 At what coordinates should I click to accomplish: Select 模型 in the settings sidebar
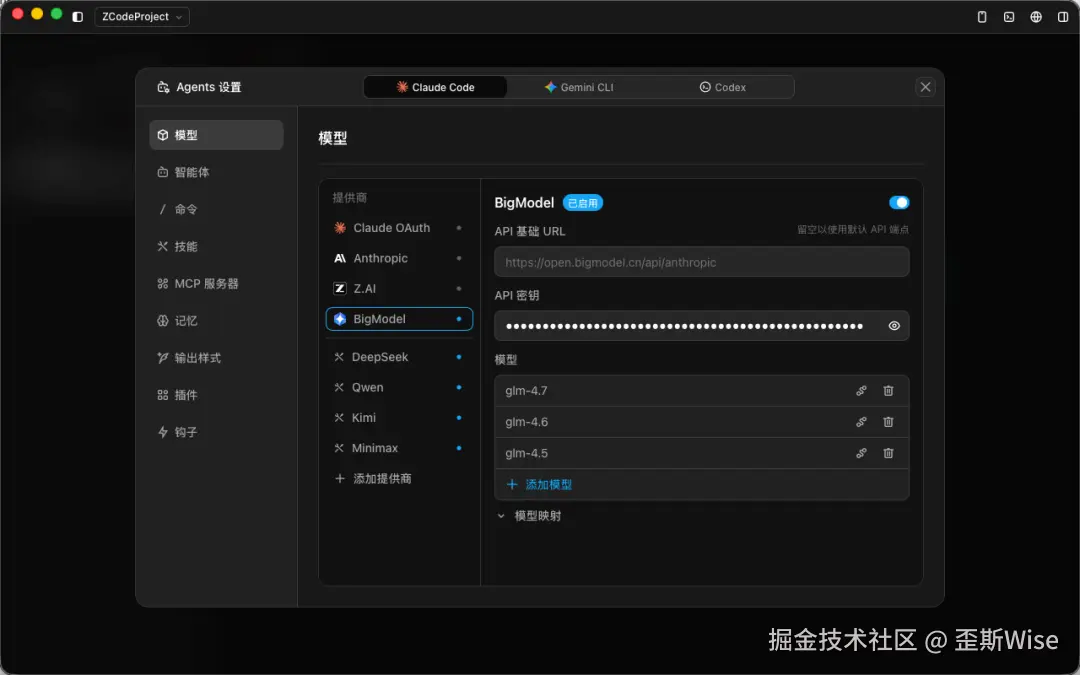point(216,135)
